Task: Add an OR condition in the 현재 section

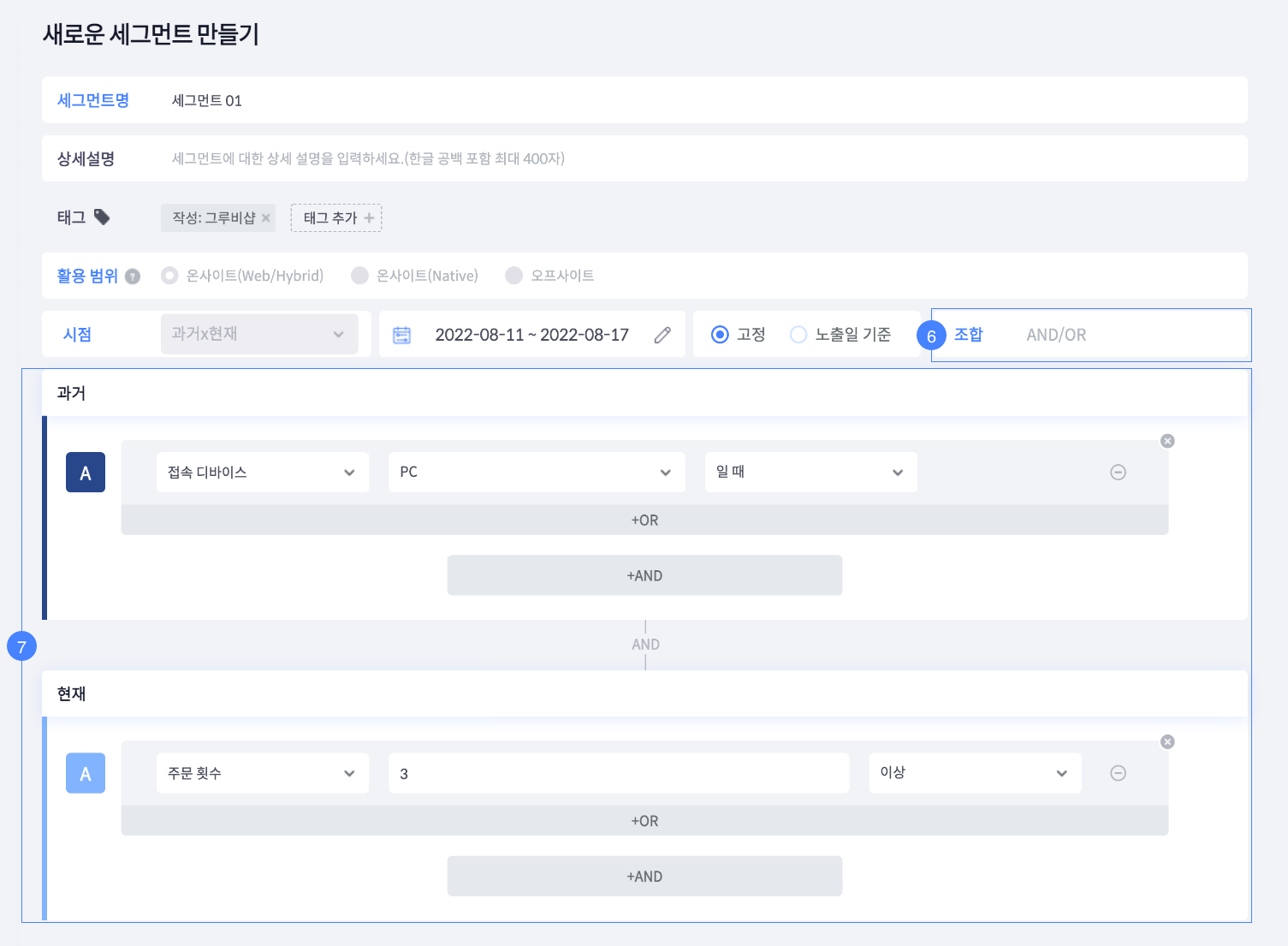Action: tap(644, 821)
